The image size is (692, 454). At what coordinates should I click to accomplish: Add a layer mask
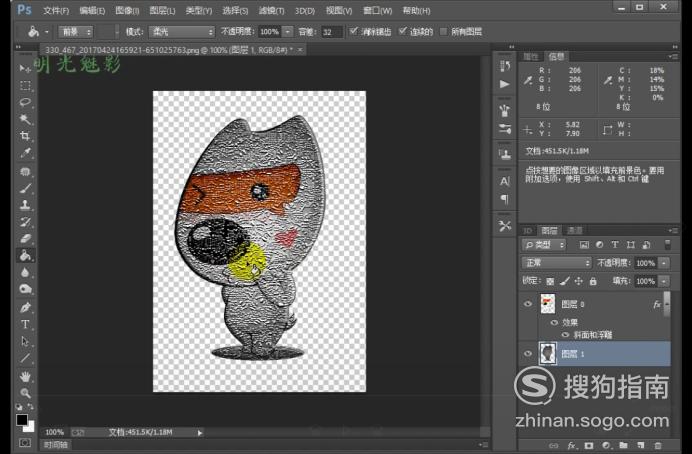point(589,446)
